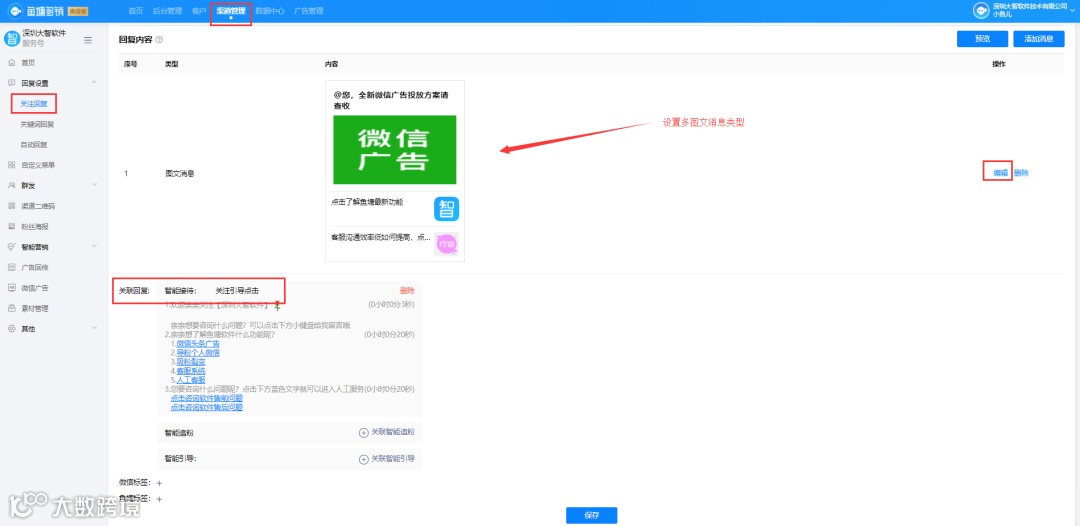Select the 渠道管理 top tab
The image size is (1080, 526).
231,11
